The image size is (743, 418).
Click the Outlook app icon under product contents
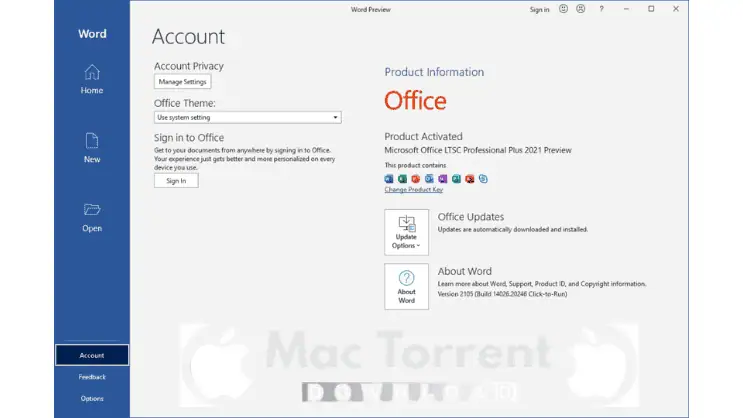click(429, 179)
